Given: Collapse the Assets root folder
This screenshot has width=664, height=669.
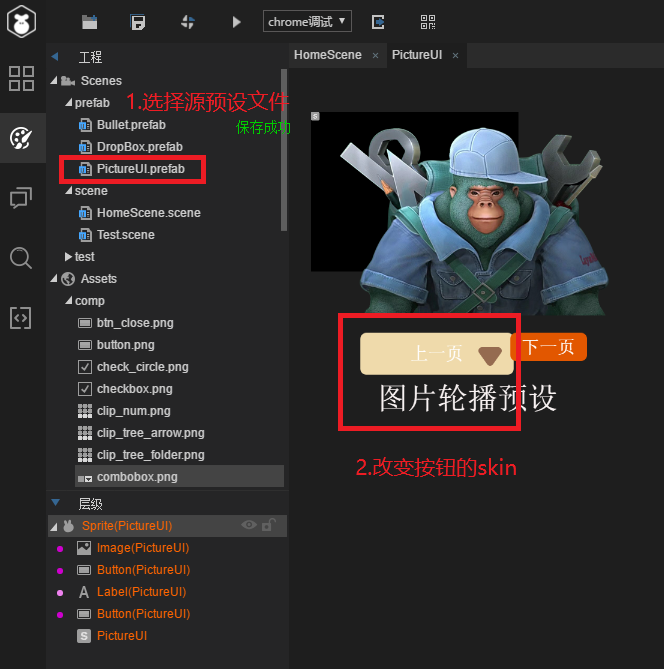Looking at the screenshot, I should click(54, 278).
